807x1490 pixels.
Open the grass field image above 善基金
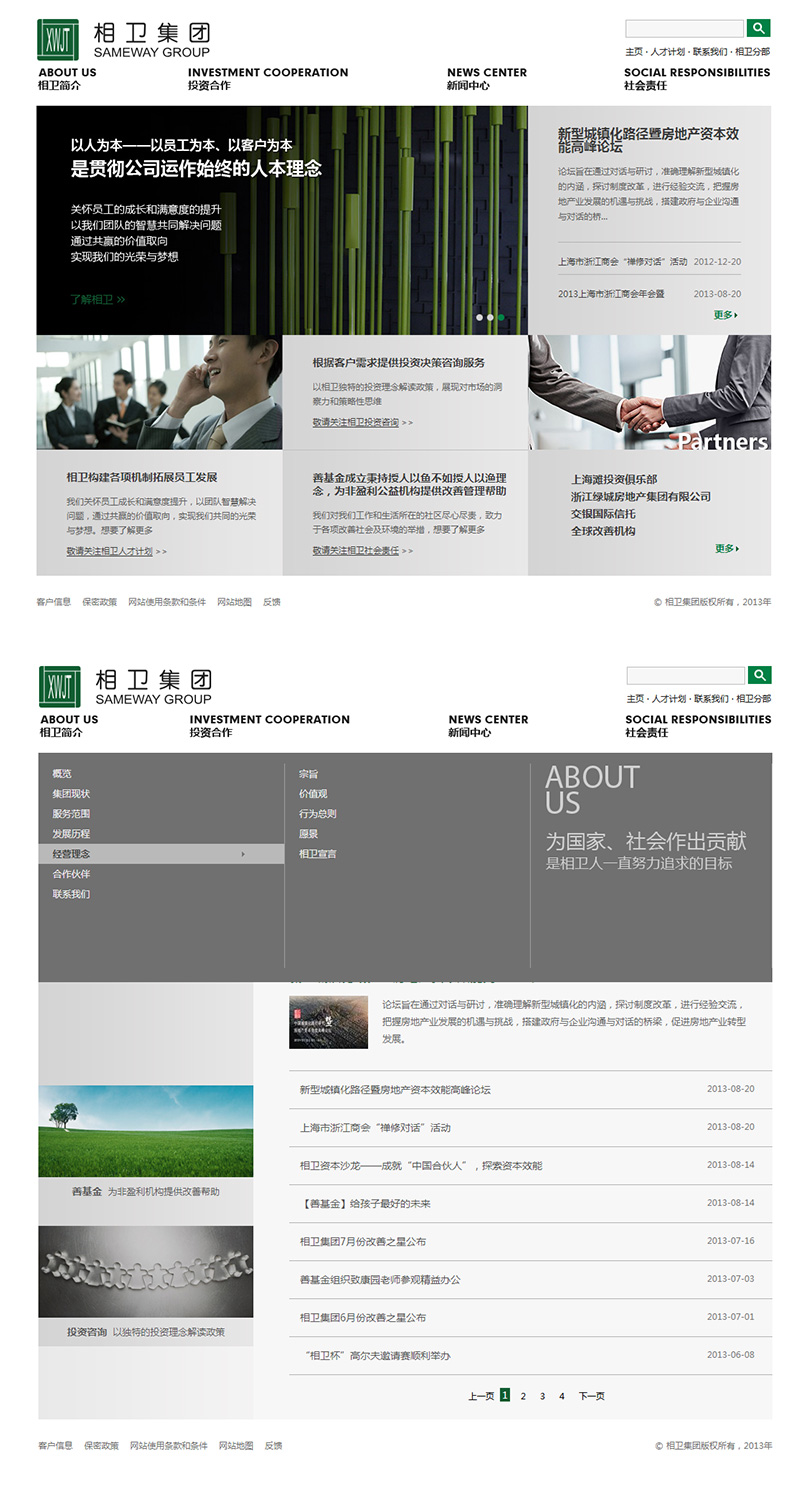146,1130
